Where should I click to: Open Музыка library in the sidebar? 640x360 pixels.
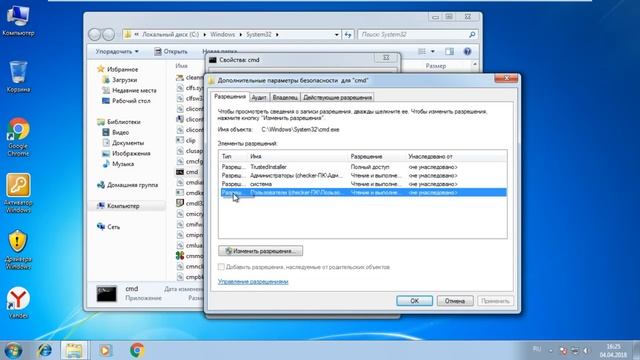tap(118, 164)
